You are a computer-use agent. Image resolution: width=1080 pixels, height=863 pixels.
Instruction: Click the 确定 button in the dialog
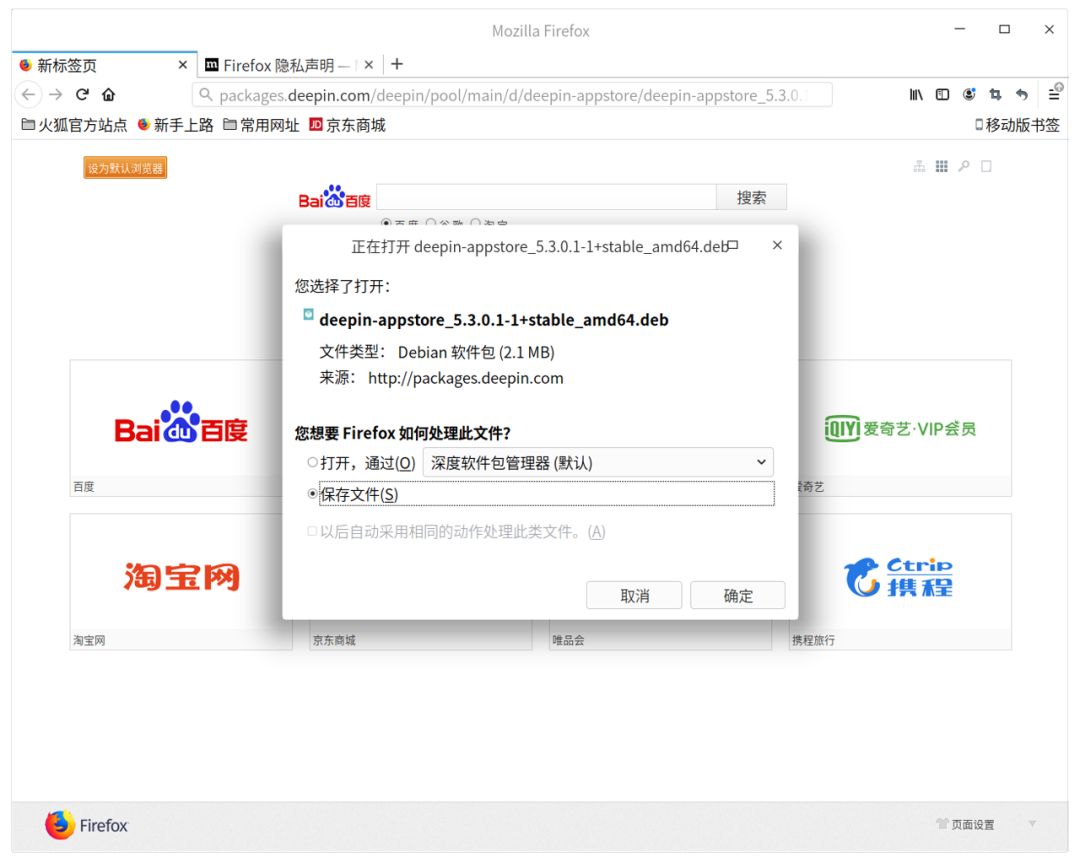[738, 595]
